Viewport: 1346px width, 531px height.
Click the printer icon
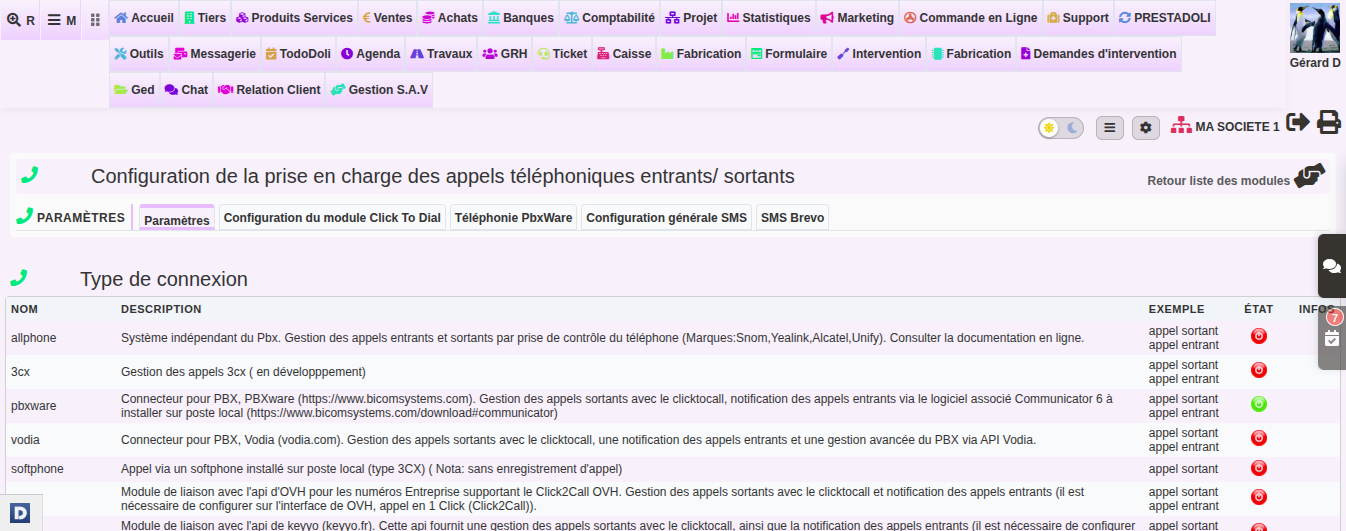point(1329,122)
